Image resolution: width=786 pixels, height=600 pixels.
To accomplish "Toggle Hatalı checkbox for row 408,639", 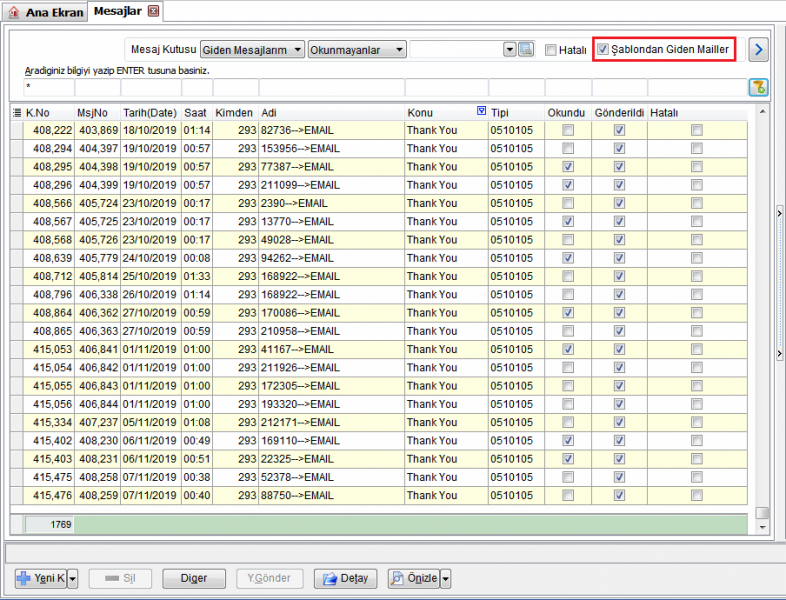I will (697, 258).
